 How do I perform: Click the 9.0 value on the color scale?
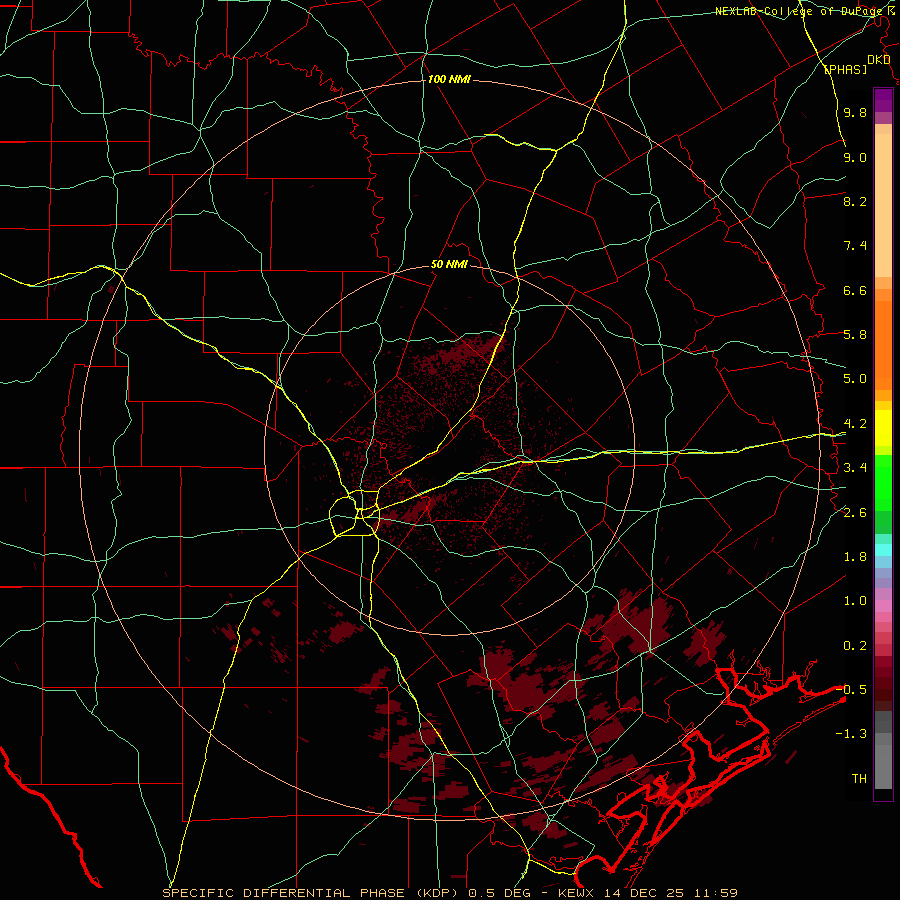855,157
